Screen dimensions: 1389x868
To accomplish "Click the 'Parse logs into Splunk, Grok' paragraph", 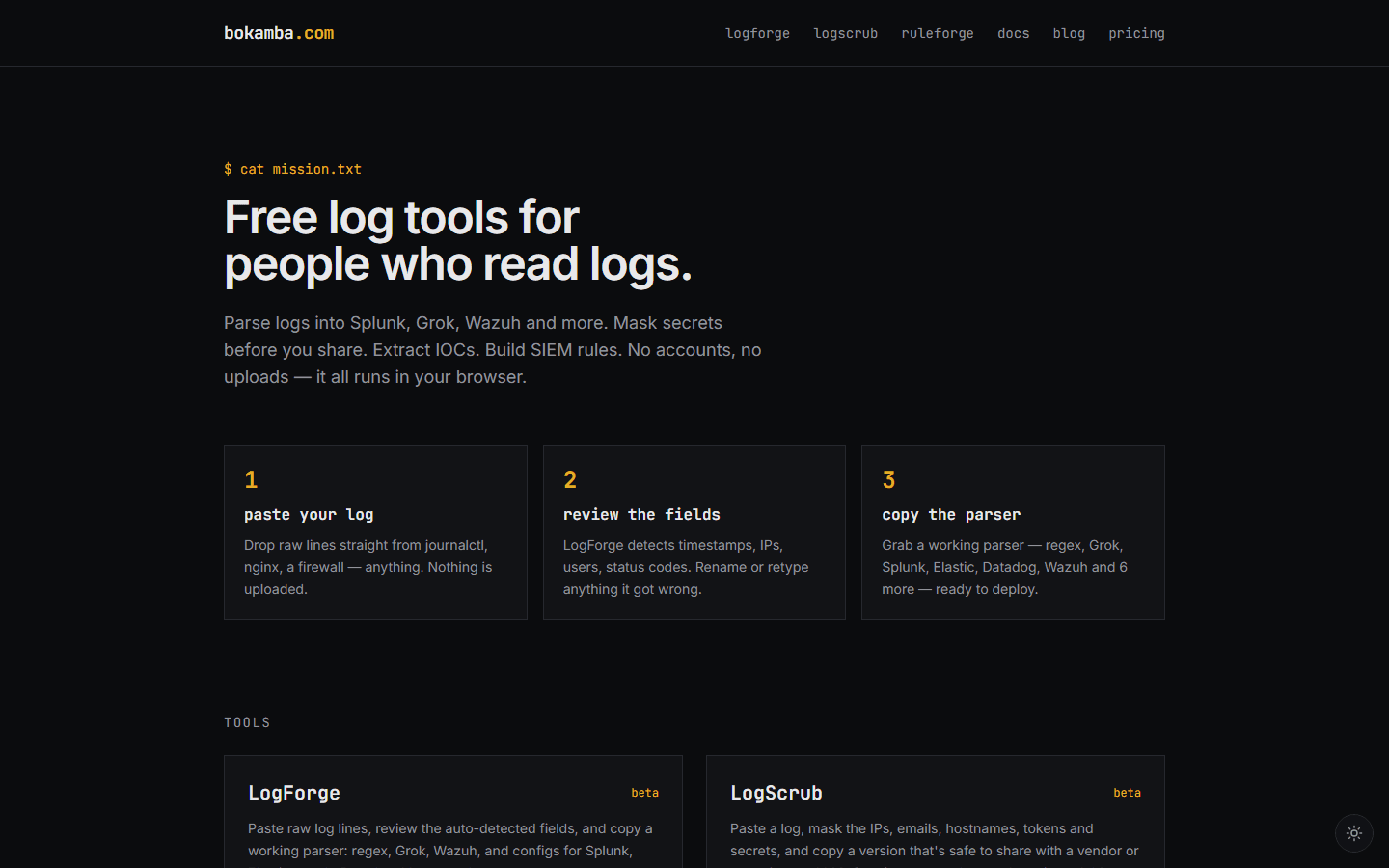I will point(493,350).
